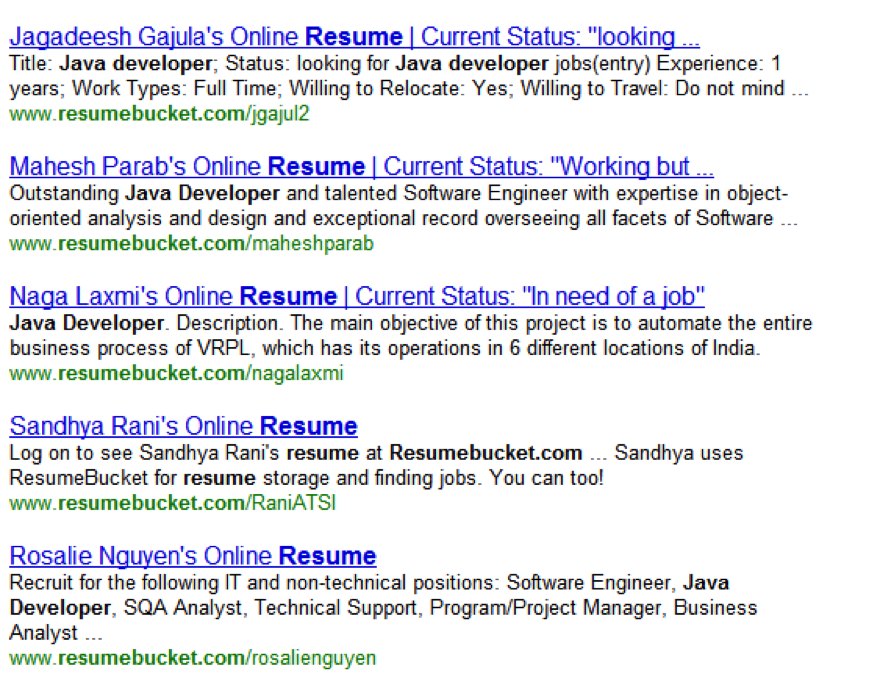The image size is (882, 700).
Task: Click the www.resumebucket.com/maheshparab URL
Action: click(x=191, y=244)
